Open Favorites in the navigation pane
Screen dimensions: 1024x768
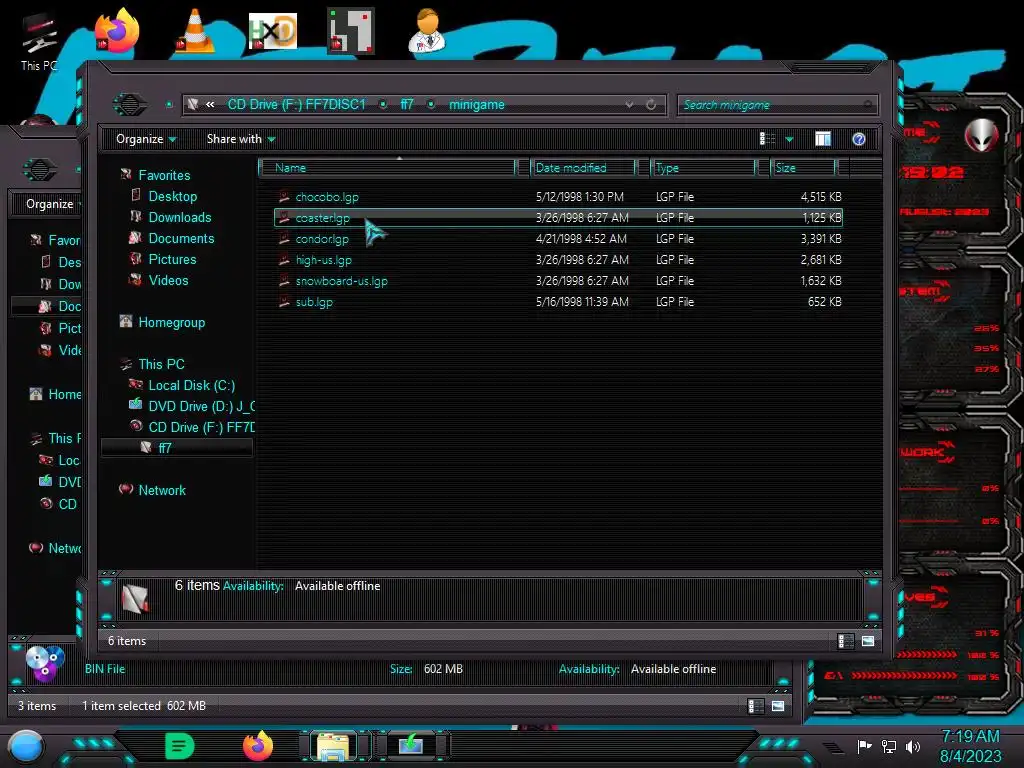164,175
